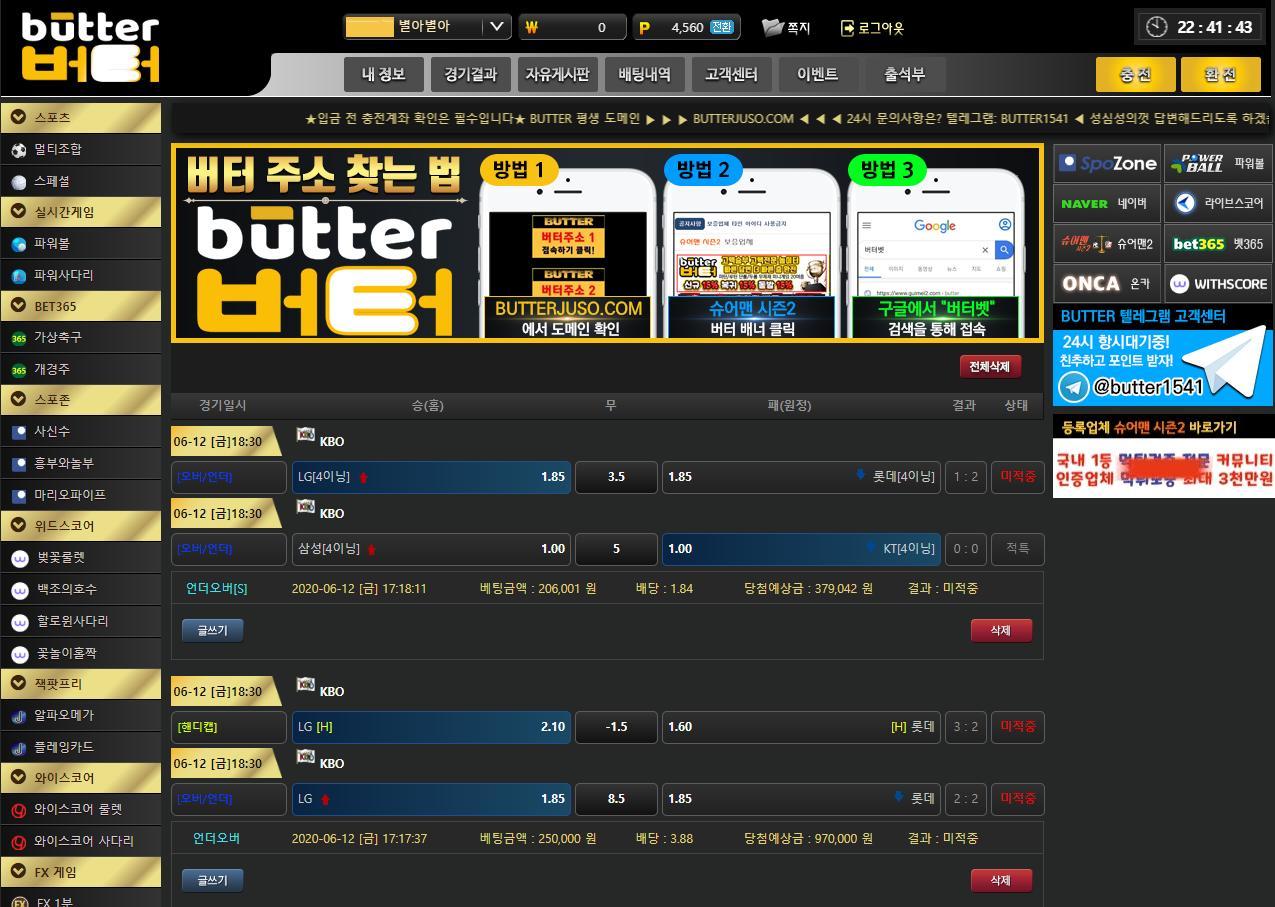Open the 라이브스코어 live score icon
The image size is (1275, 907).
(x=1185, y=203)
